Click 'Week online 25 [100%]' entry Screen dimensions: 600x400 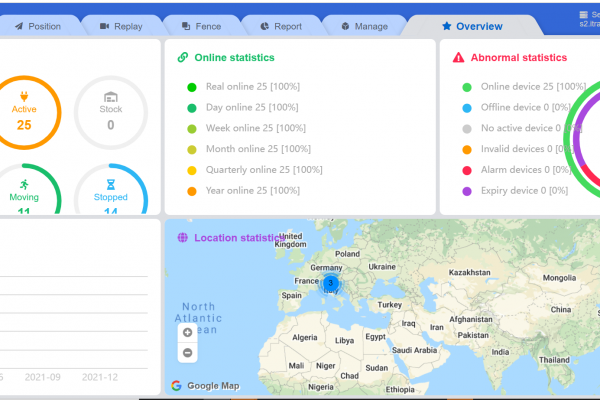(256, 128)
